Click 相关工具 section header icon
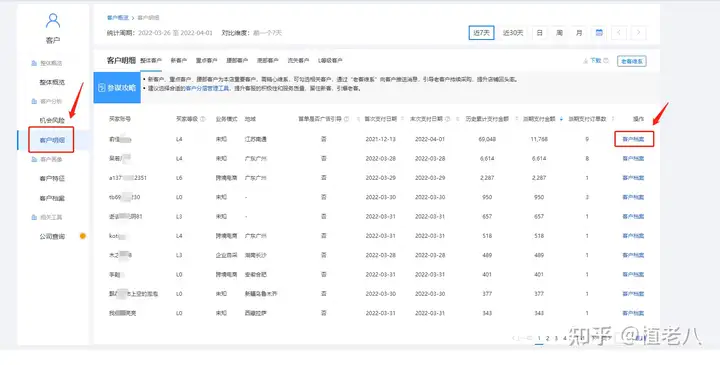This screenshot has height=365, width=720. pyautogui.click(x=34, y=217)
